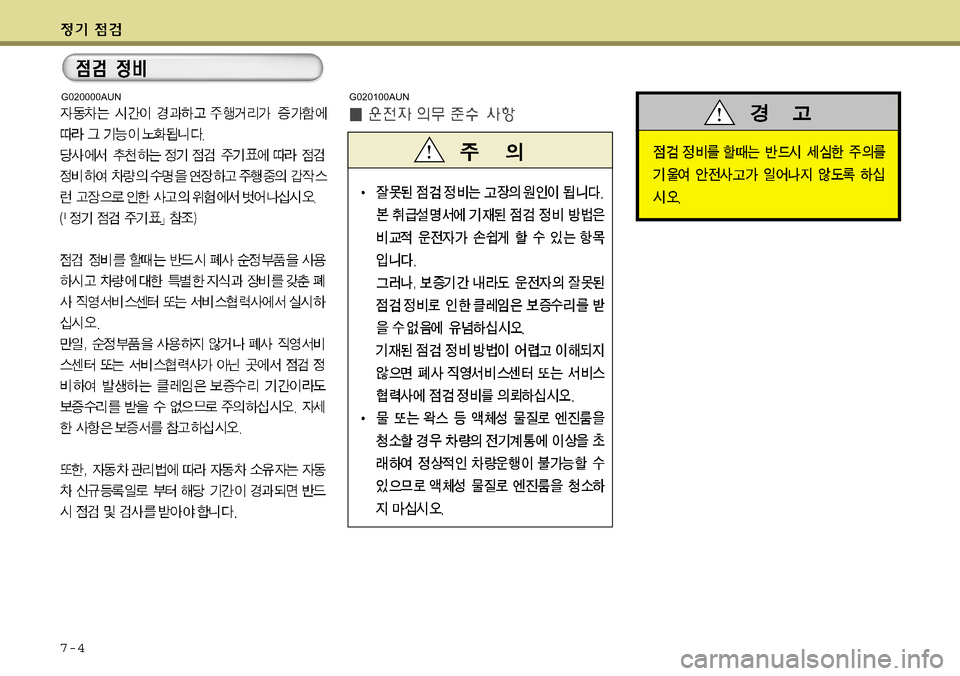
Task: Click the last line 지 마십시오
Action: (410, 508)
